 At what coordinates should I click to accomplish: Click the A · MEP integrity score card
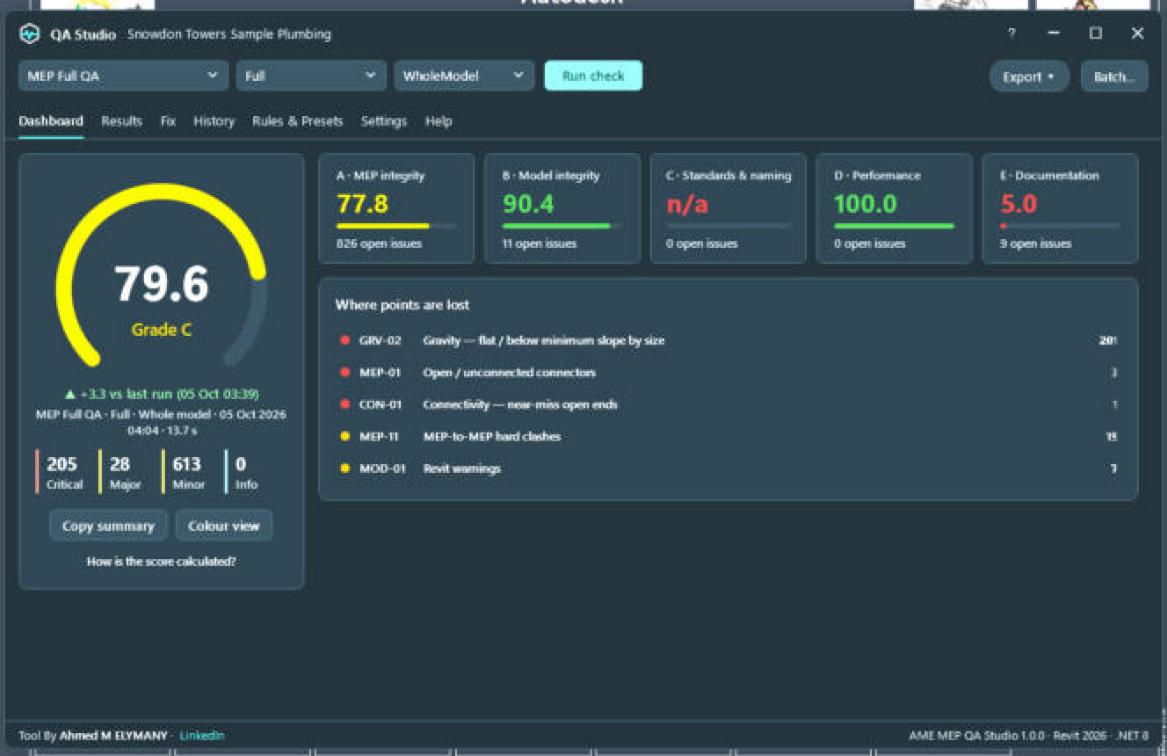(x=396, y=208)
